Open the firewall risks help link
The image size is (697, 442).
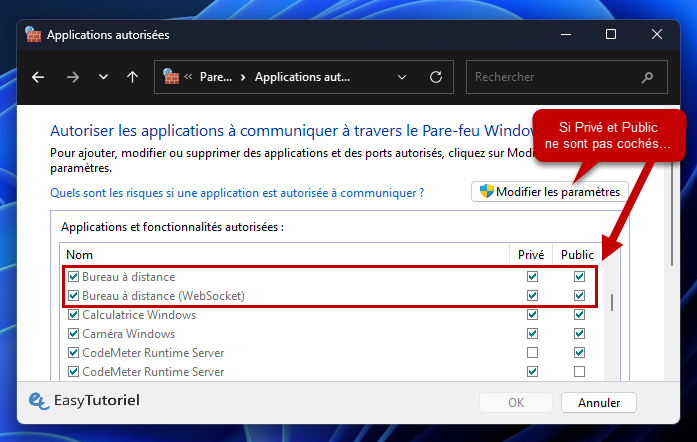click(x=237, y=193)
